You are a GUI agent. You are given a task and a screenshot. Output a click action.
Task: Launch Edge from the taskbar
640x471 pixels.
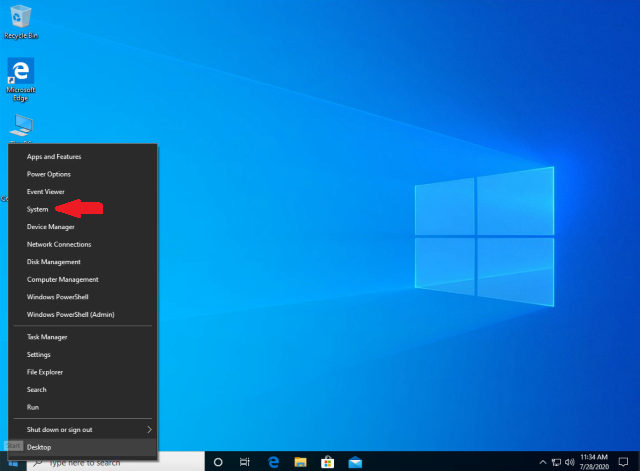[x=273, y=462]
